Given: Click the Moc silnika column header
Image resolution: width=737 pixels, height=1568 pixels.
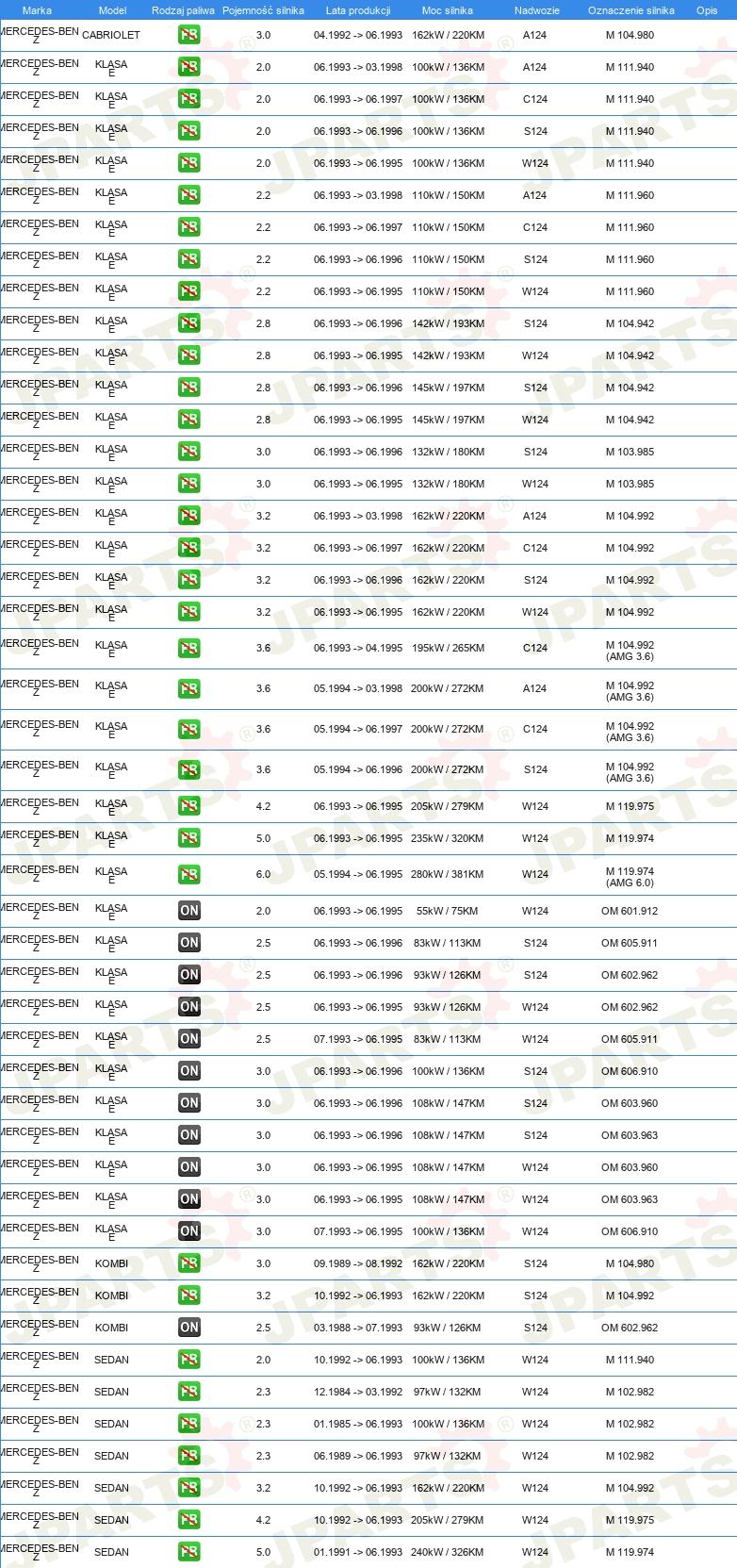Looking at the screenshot, I should [x=448, y=10].
